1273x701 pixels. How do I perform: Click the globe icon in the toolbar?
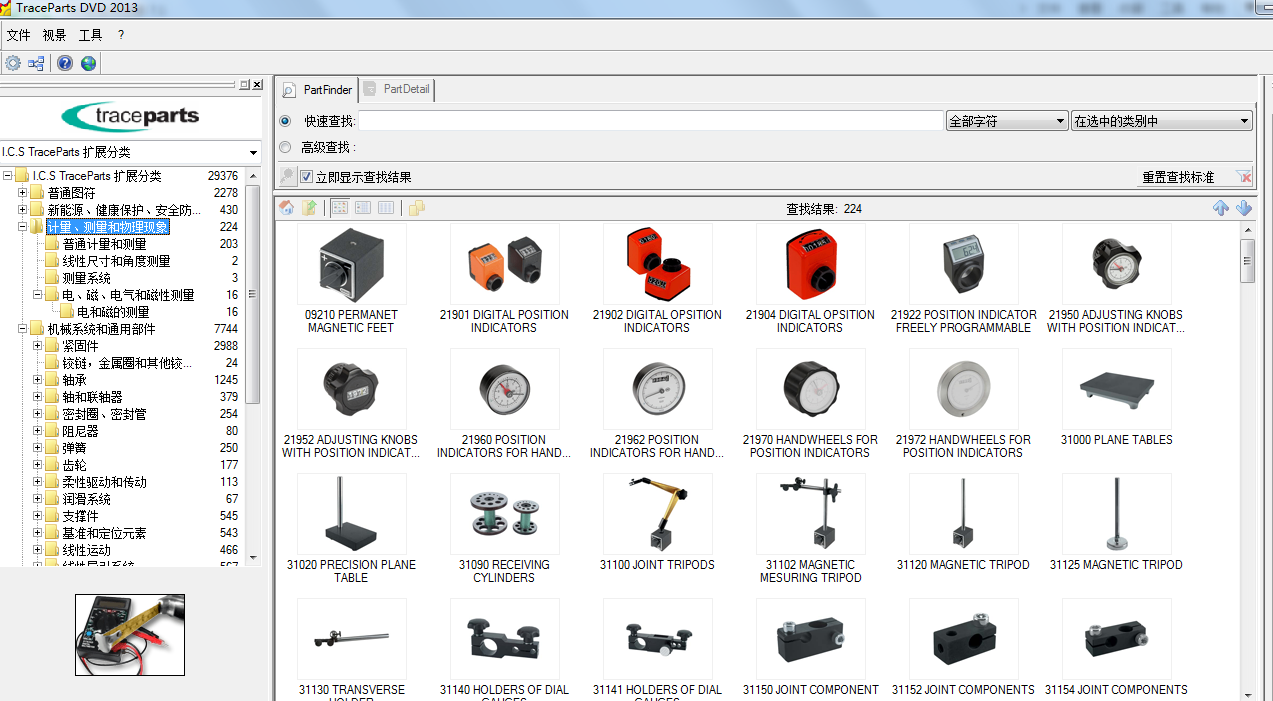click(x=88, y=63)
